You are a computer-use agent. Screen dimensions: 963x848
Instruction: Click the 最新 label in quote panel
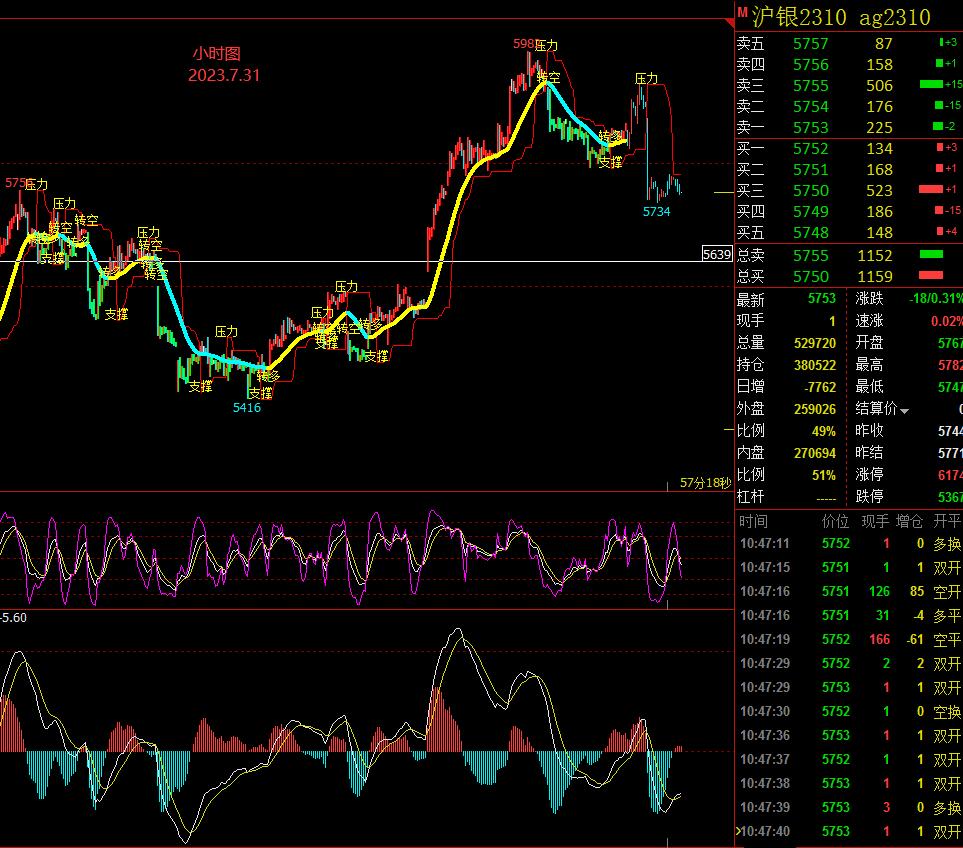click(x=751, y=299)
